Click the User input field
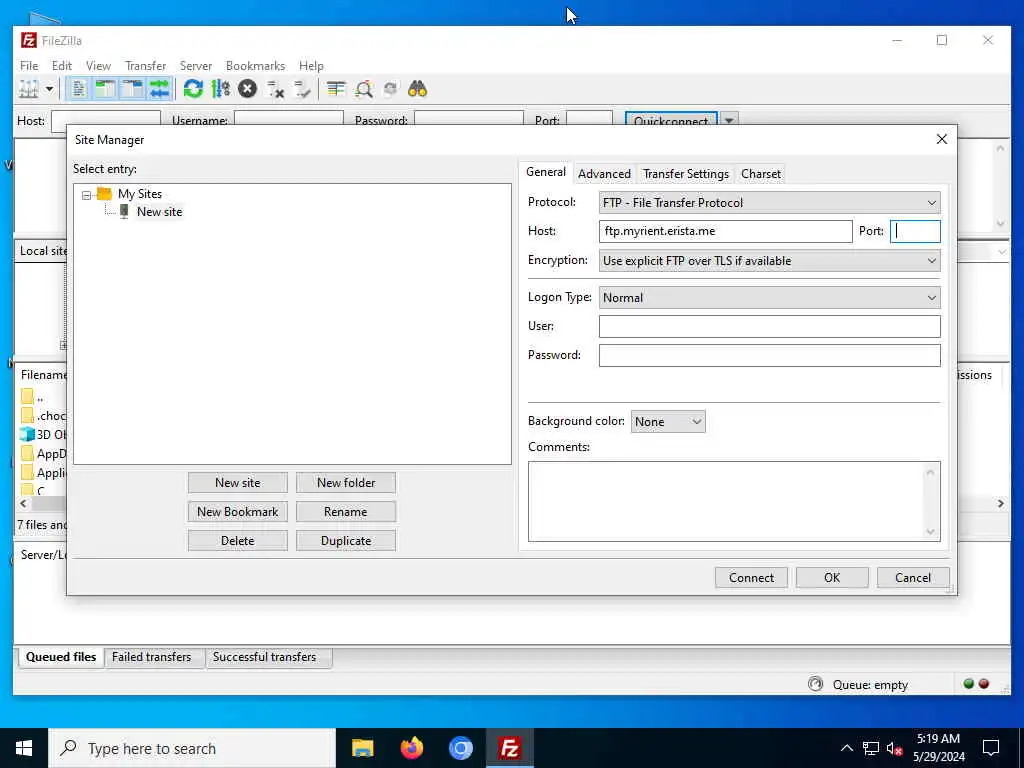 769,327
